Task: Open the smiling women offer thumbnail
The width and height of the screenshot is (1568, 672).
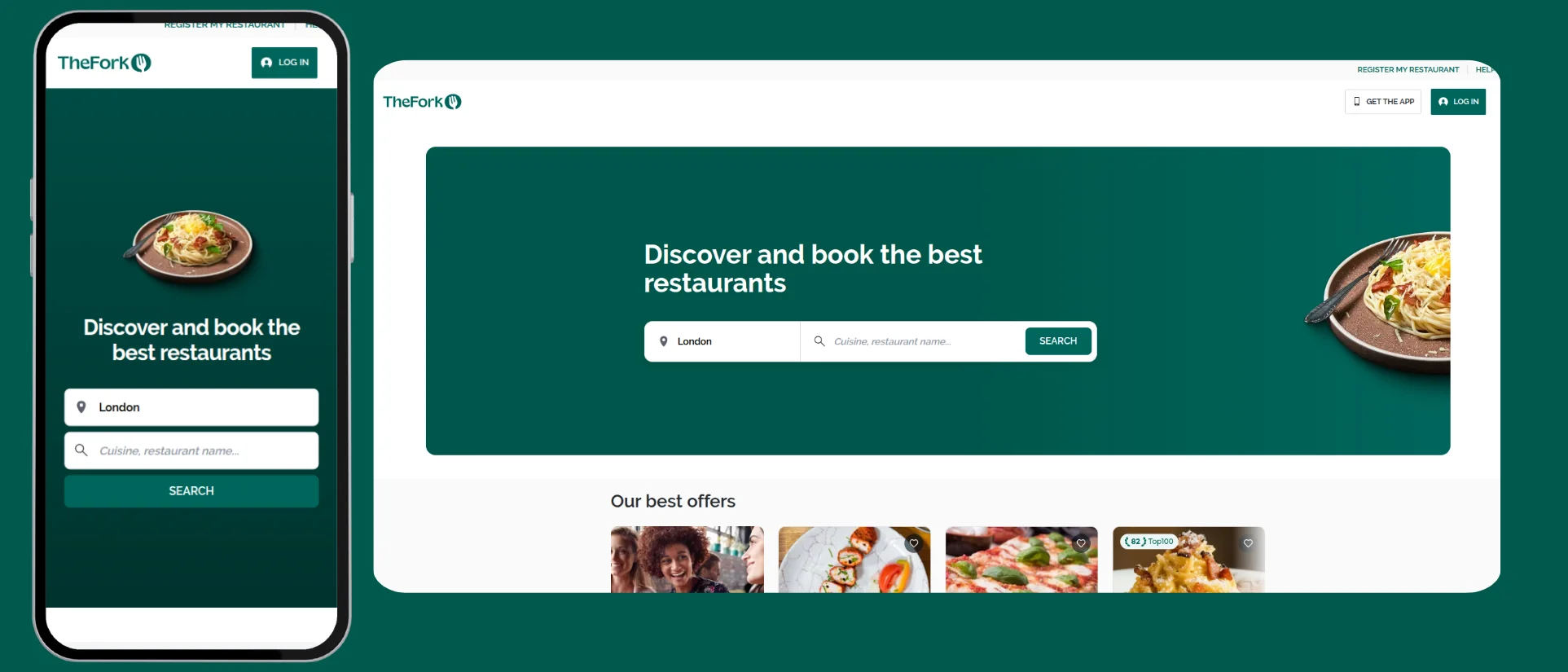Action: pos(687,560)
